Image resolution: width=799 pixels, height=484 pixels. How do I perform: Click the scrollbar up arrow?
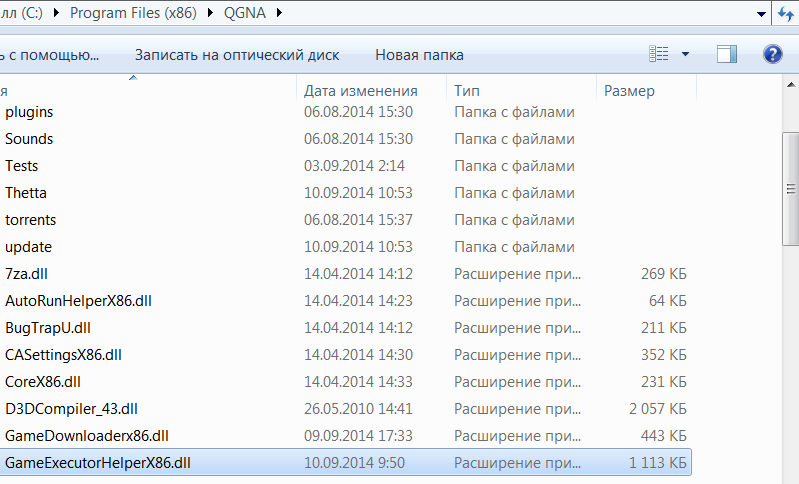[791, 85]
